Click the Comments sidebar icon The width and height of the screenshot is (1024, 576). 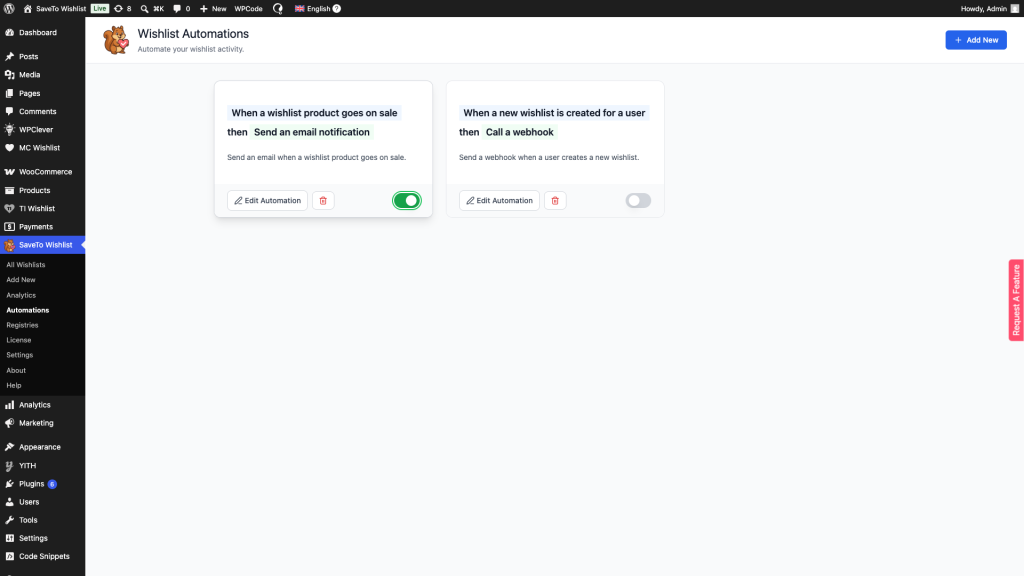(x=9, y=112)
